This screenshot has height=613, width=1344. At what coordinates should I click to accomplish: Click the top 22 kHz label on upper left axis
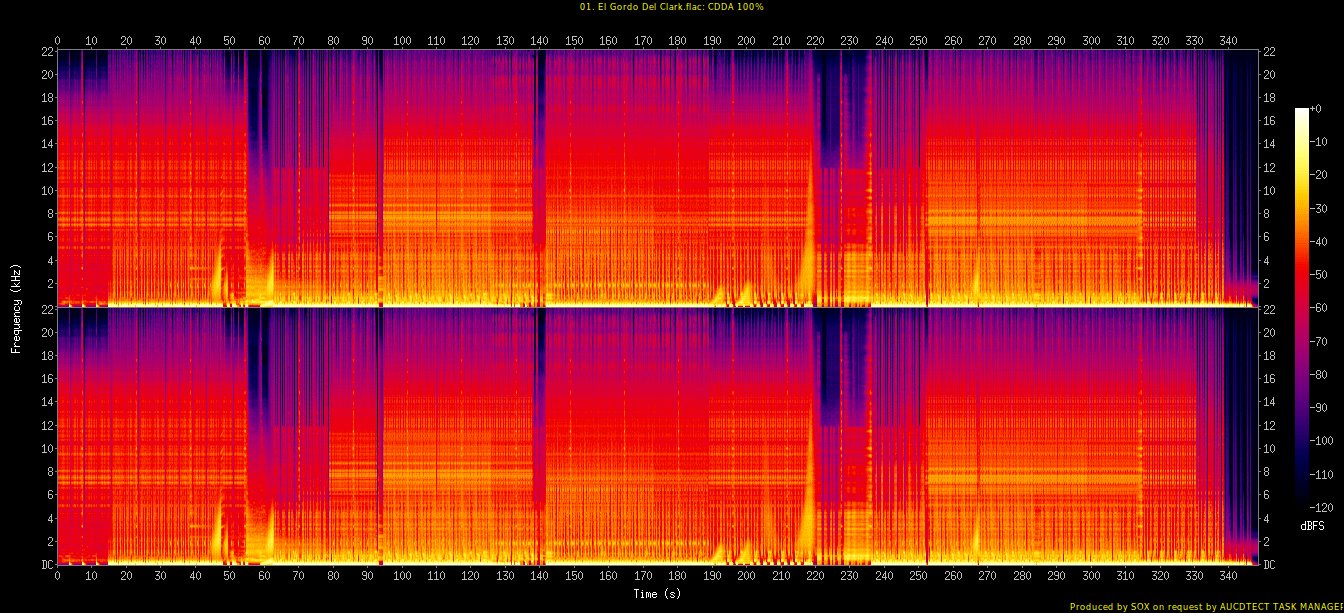click(x=46, y=51)
